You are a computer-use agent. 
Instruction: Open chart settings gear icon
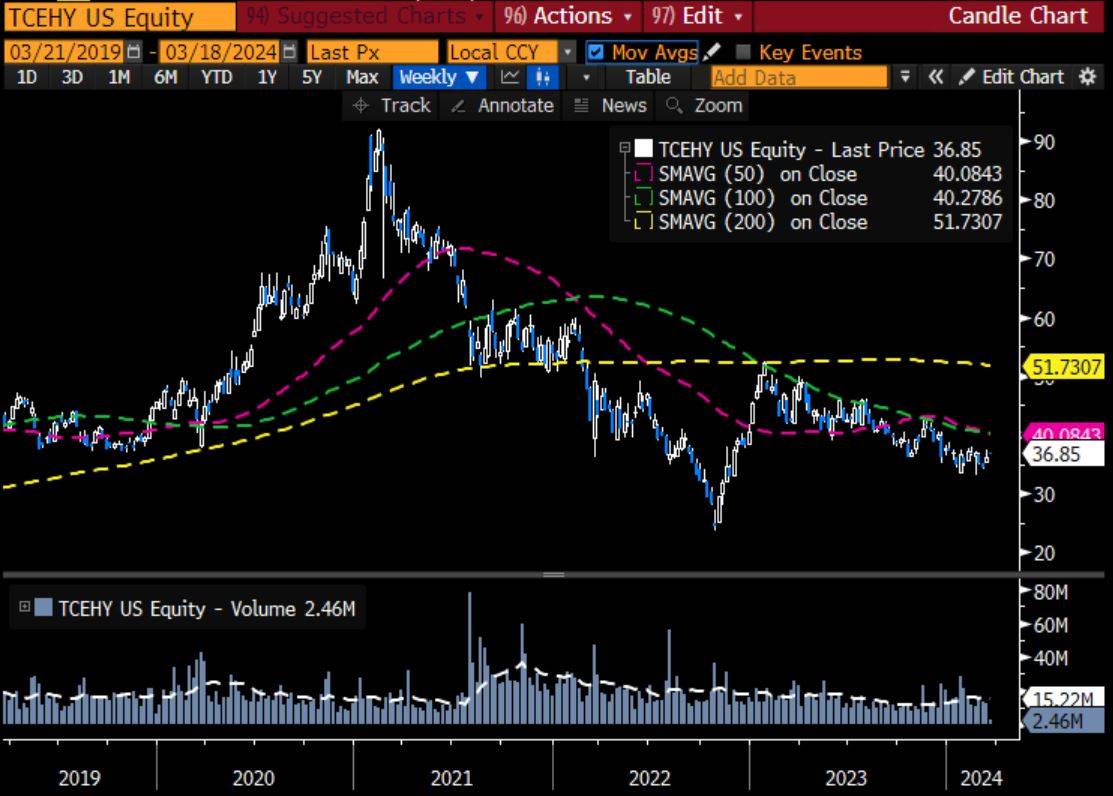1087,77
